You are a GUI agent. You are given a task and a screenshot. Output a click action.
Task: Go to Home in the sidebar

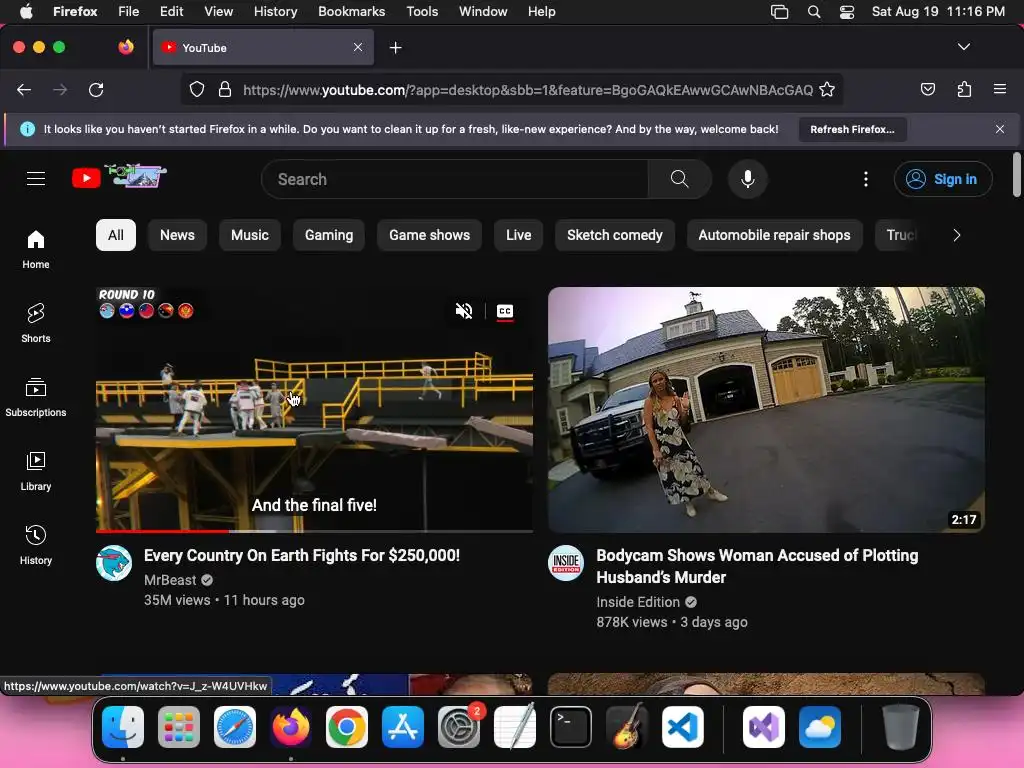pyautogui.click(x=36, y=249)
